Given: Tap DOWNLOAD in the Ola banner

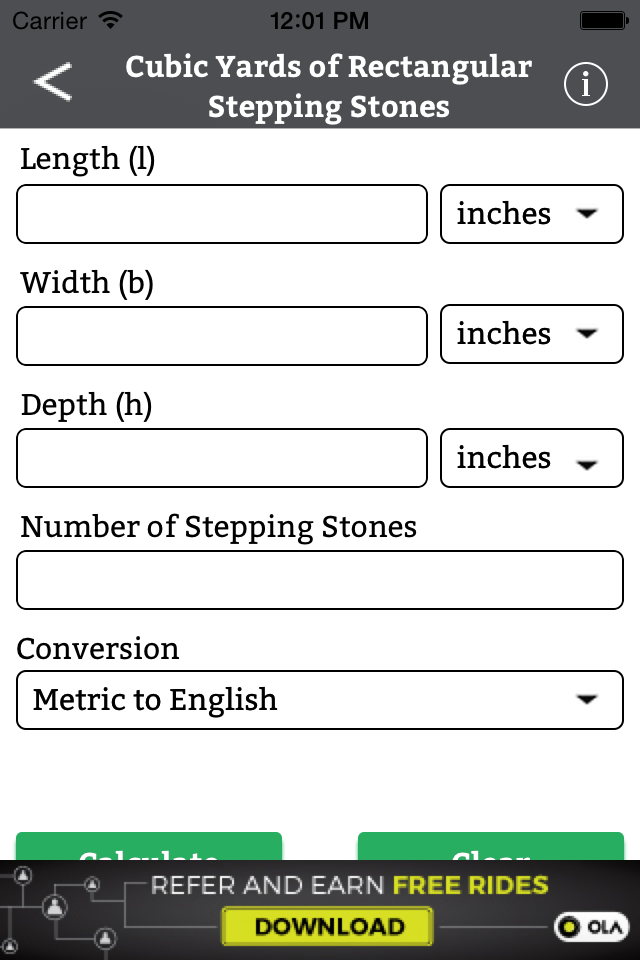Looking at the screenshot, I should coord(326,927).
